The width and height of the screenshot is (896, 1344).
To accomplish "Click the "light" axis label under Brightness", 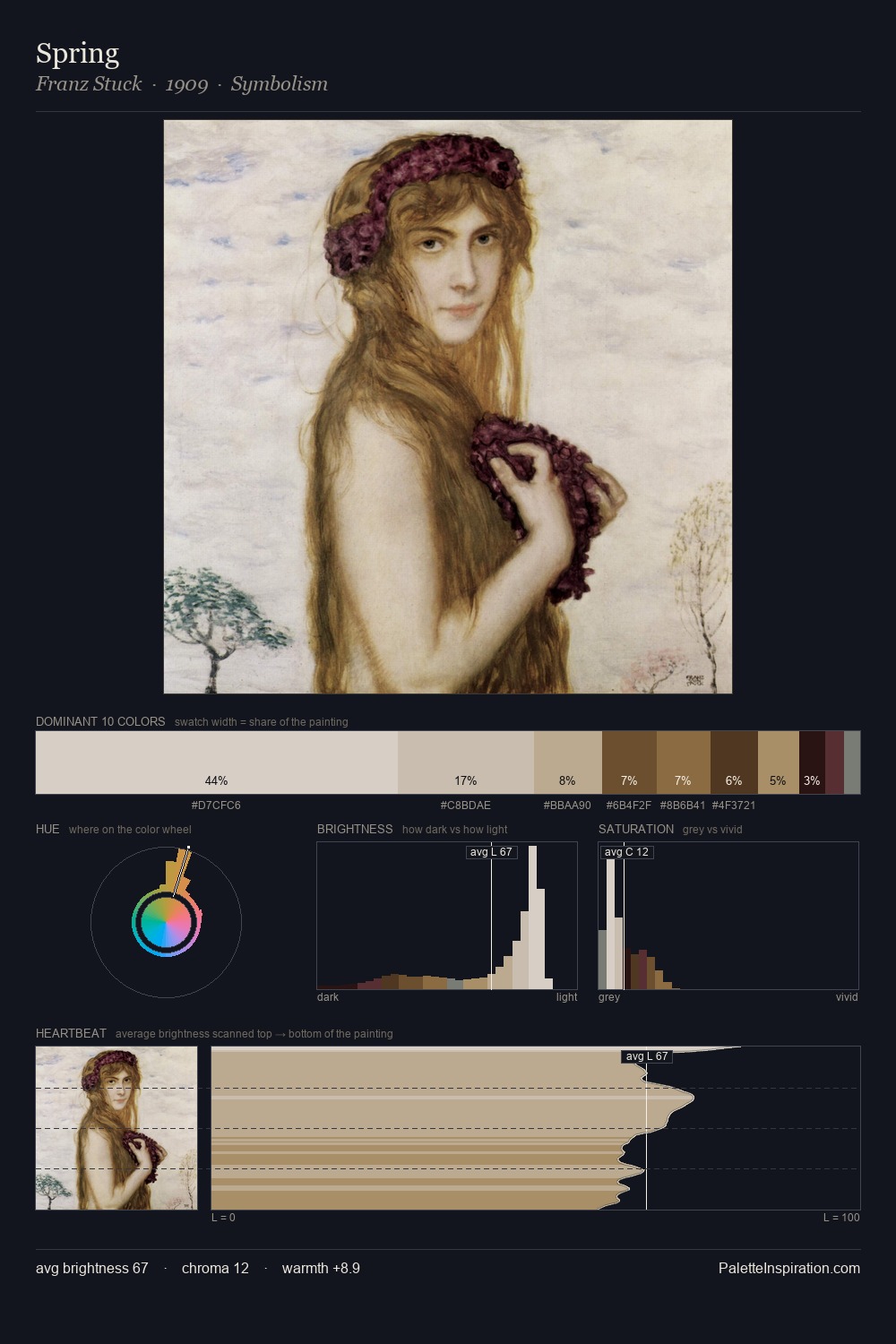I will pos(566,997).
